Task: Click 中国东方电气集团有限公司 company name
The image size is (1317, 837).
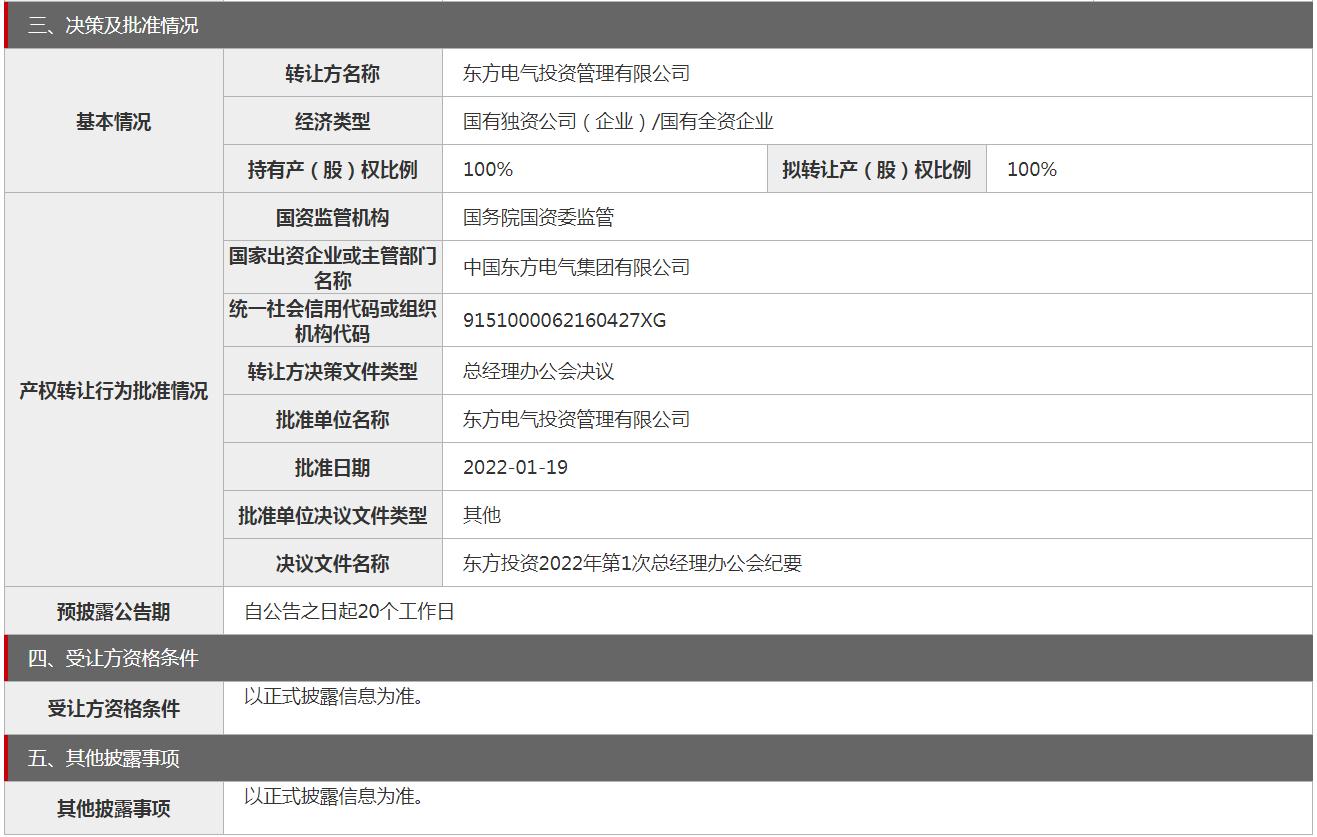Action: pyautogui.click(x=576, y=267)
